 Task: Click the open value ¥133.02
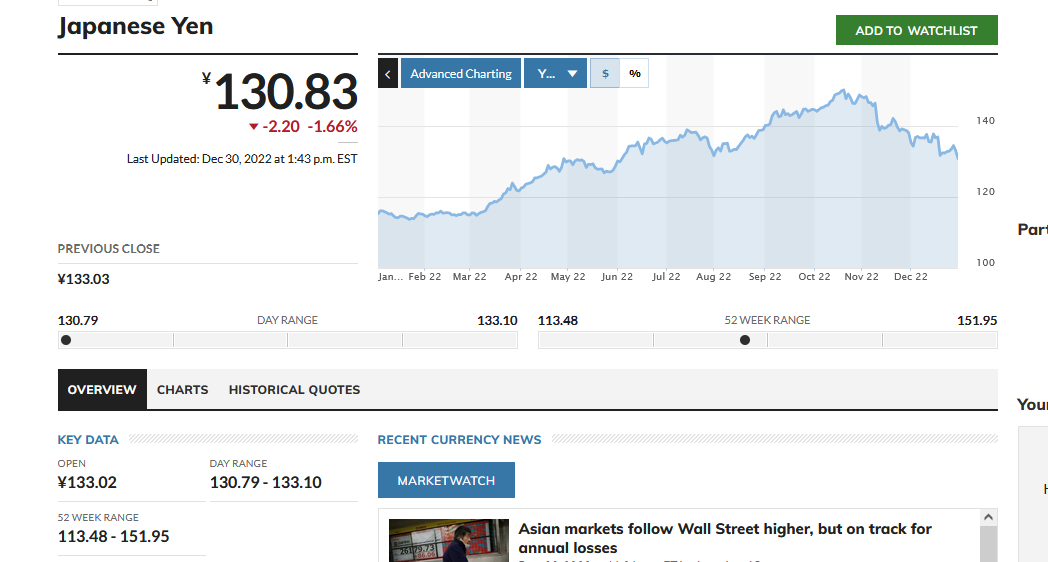coord(87,482)
